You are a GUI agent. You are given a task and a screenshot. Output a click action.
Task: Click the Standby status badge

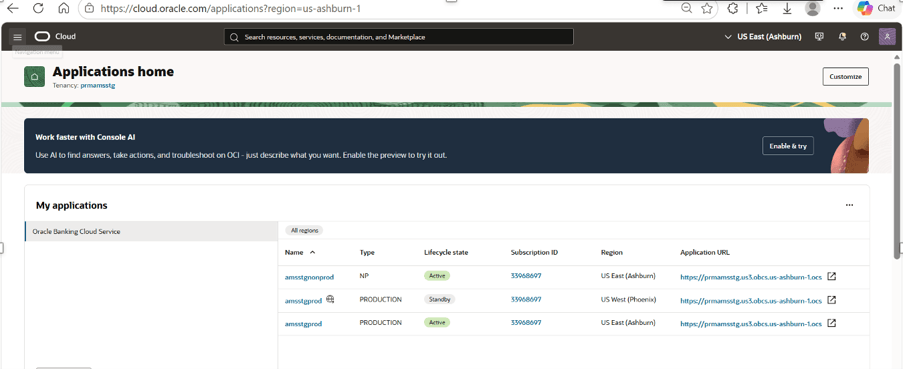(x=440, y=299)
